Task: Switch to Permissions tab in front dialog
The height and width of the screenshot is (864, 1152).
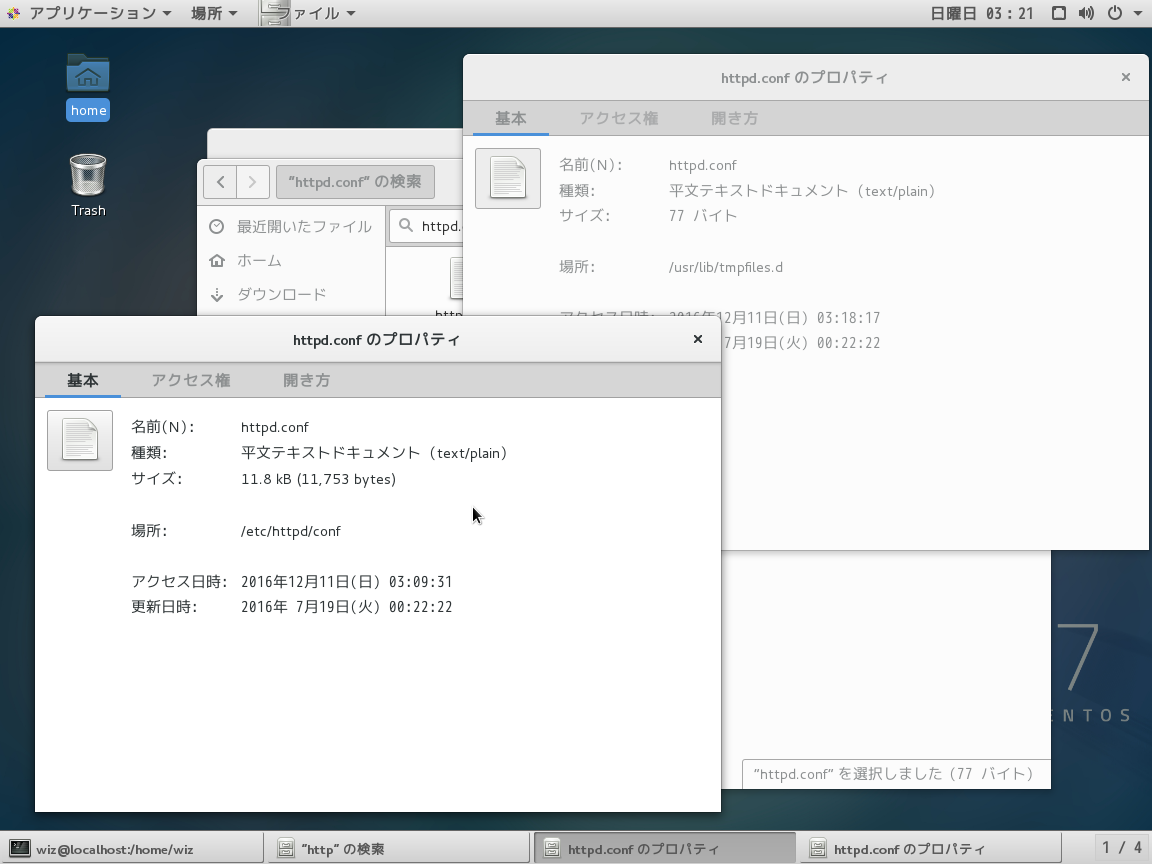Action: pos(191,380)
